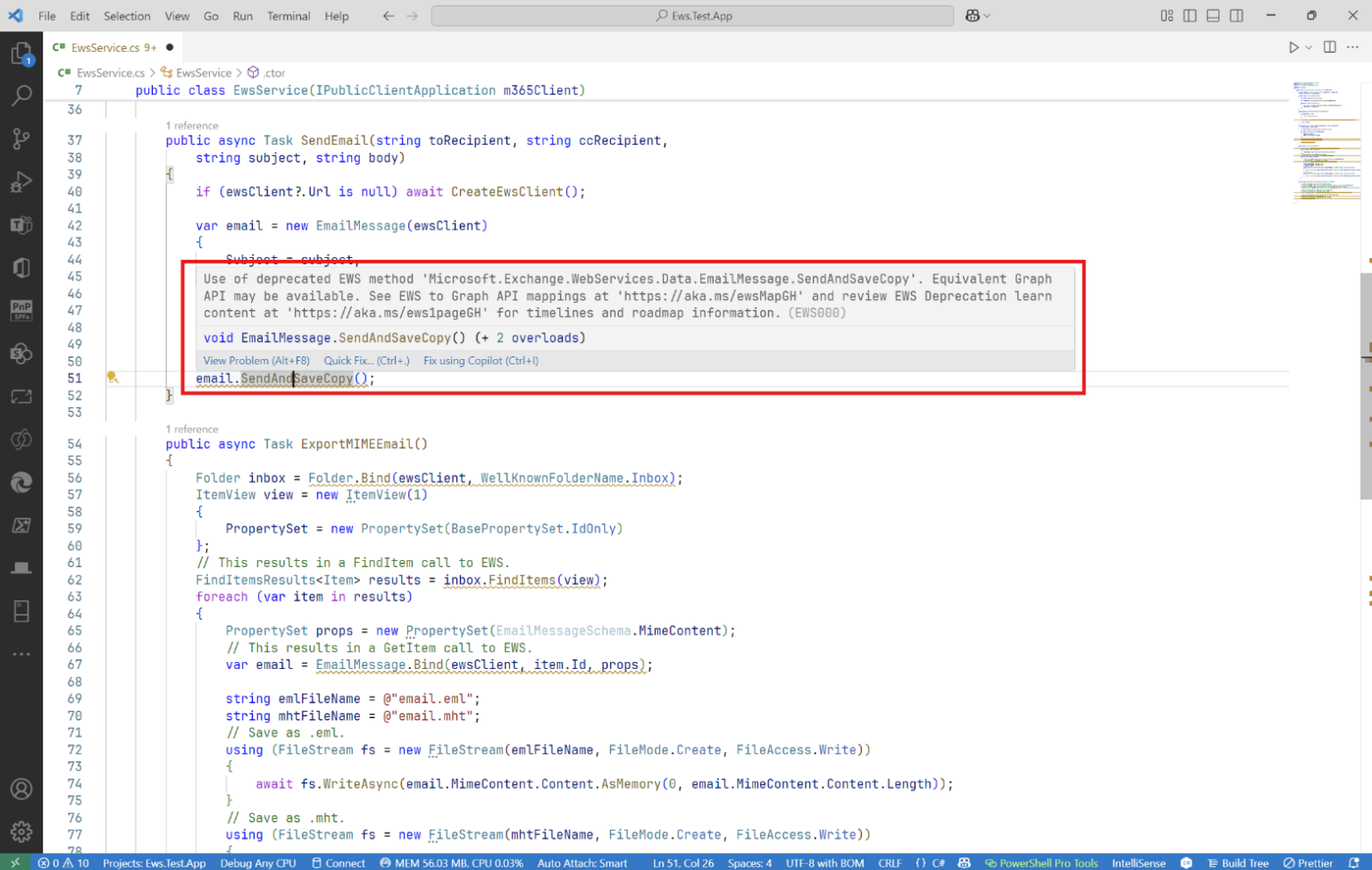The height and width of the screenshot is (870, 1372).
Task: Click Fix using Copilot link
Action: (481, 360)
